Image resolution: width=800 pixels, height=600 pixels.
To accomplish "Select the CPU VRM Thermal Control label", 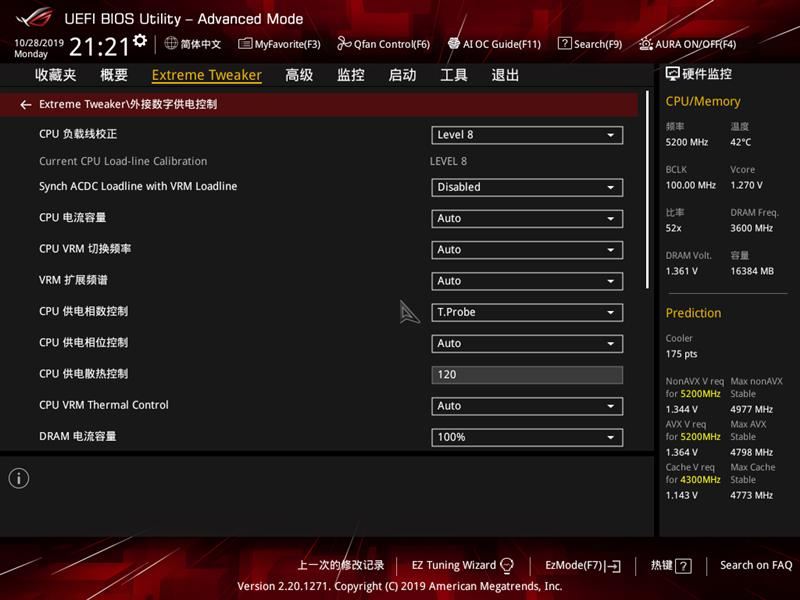I will [104, 405].
